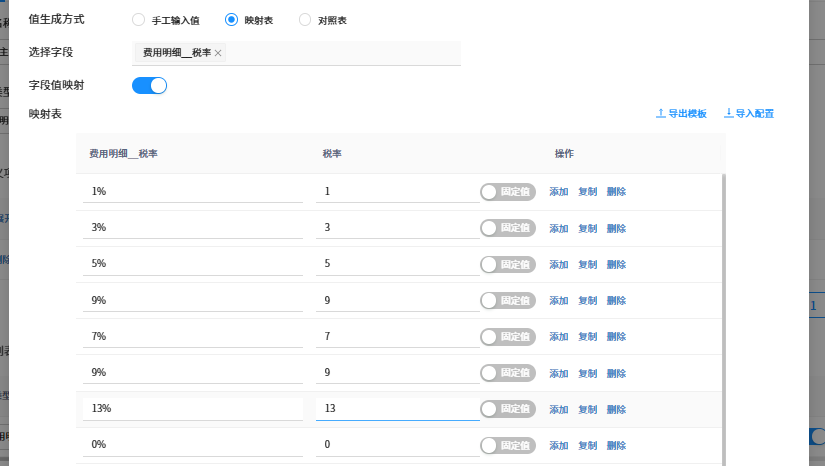Click the source field containing 7%
Viewport: 825px width, 466px height.
coord(193,336)
